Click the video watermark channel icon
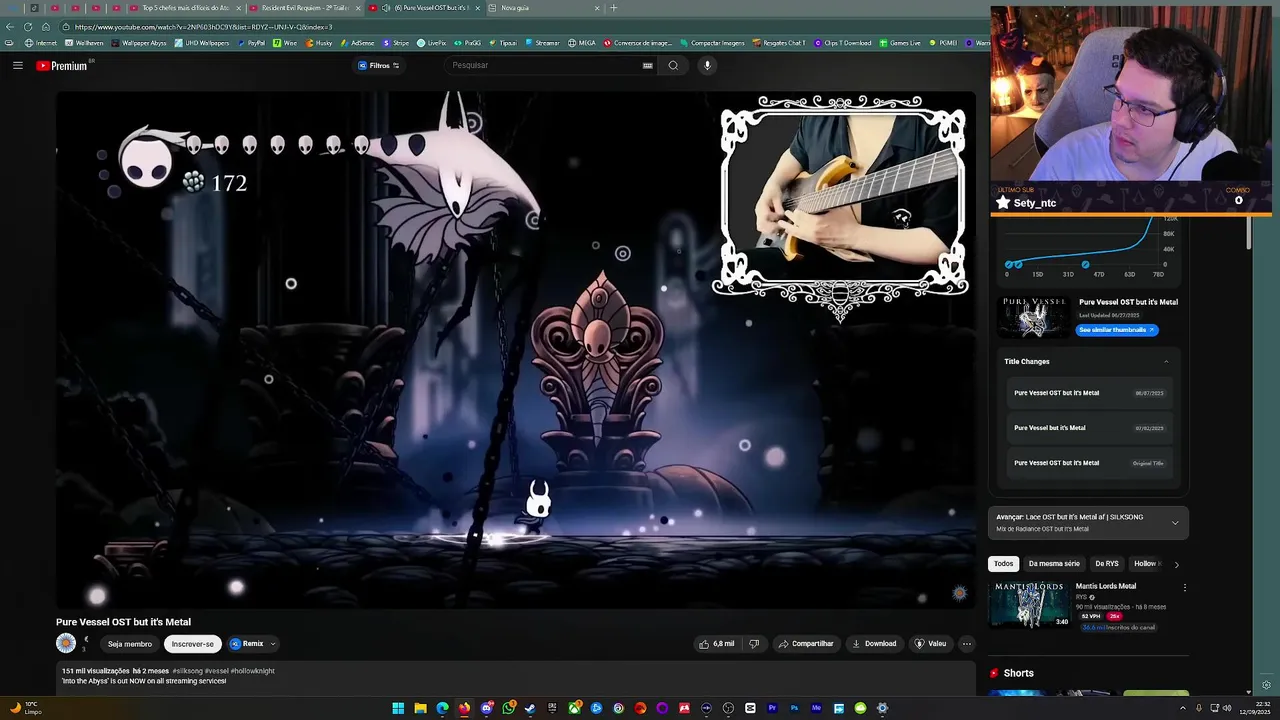This screenshot has width=1280, height=720. [x=959, y=593]
